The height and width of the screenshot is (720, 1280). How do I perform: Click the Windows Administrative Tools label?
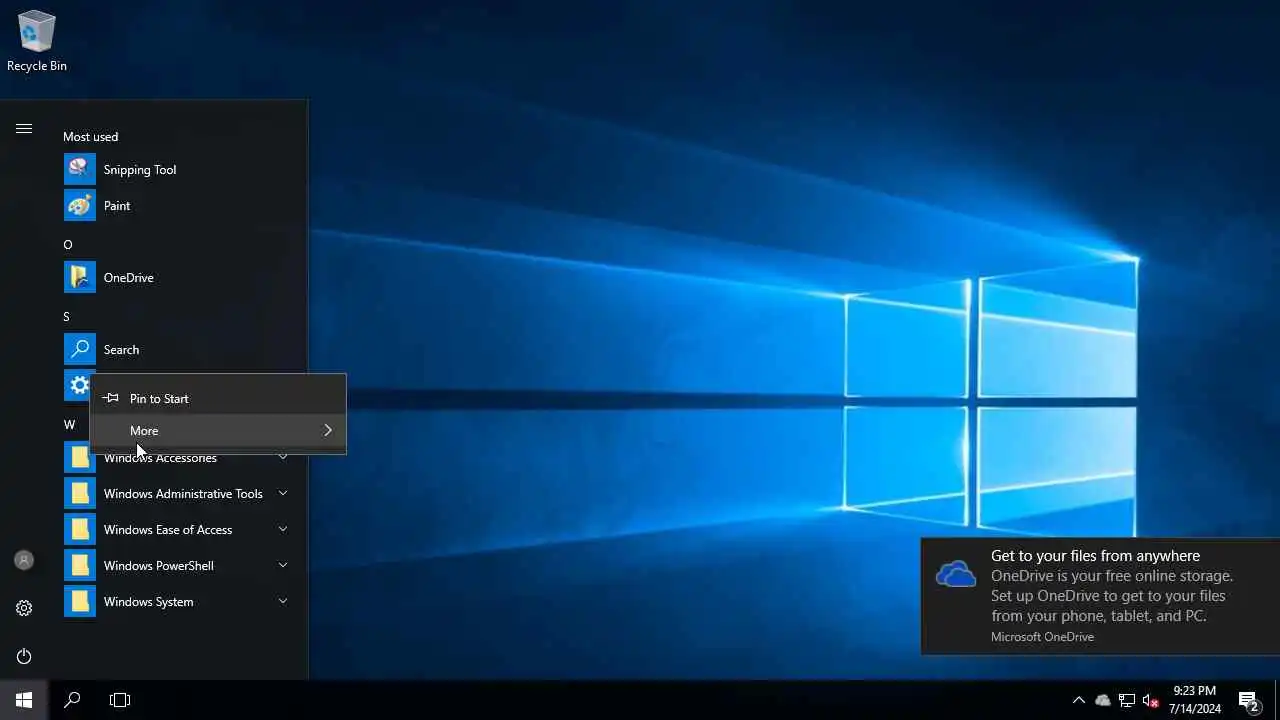pyautogui.click(x=183, y=493)
